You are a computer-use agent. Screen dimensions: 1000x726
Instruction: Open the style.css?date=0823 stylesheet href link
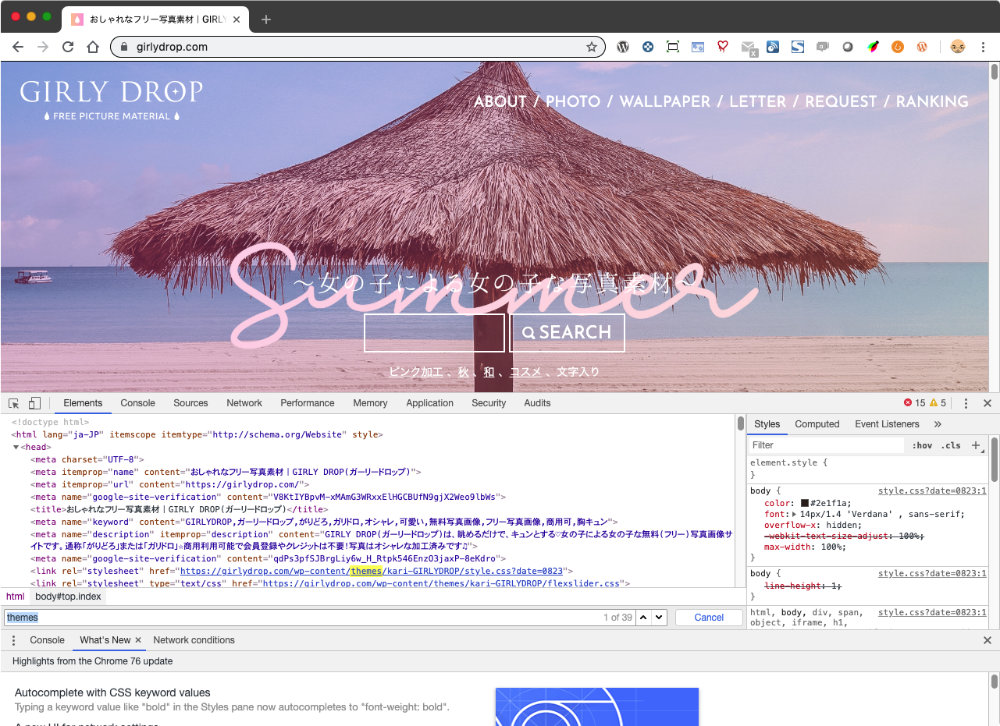click(371, 571)
